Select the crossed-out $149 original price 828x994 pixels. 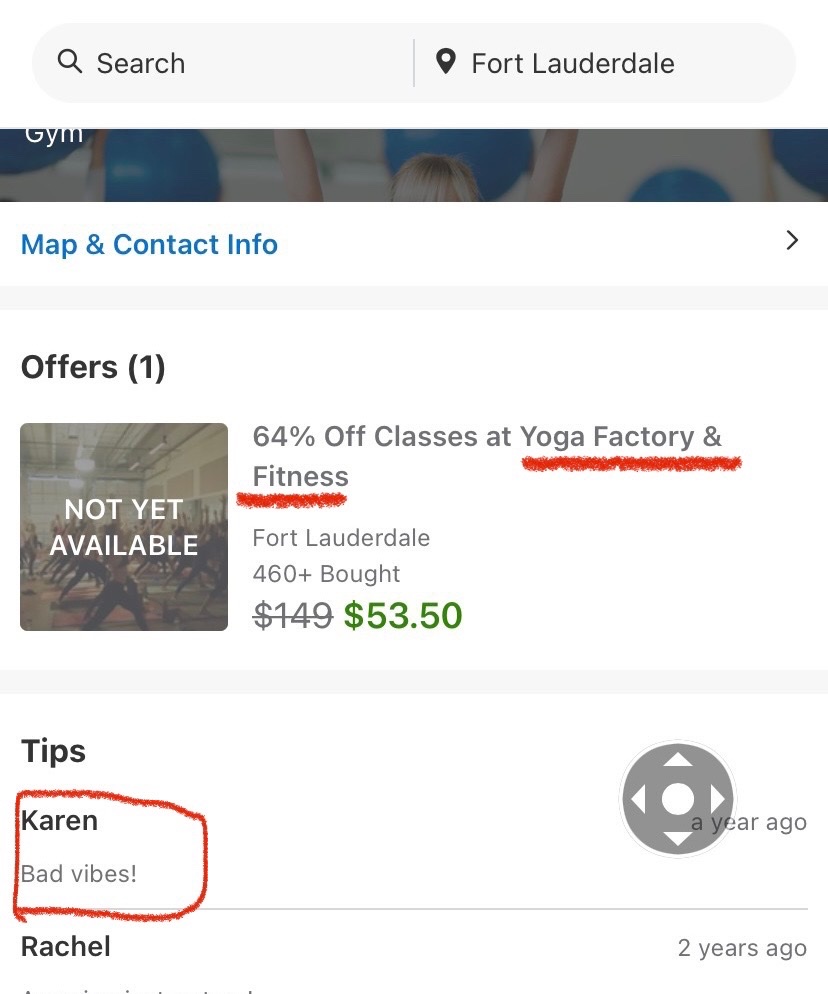(292, 616)
